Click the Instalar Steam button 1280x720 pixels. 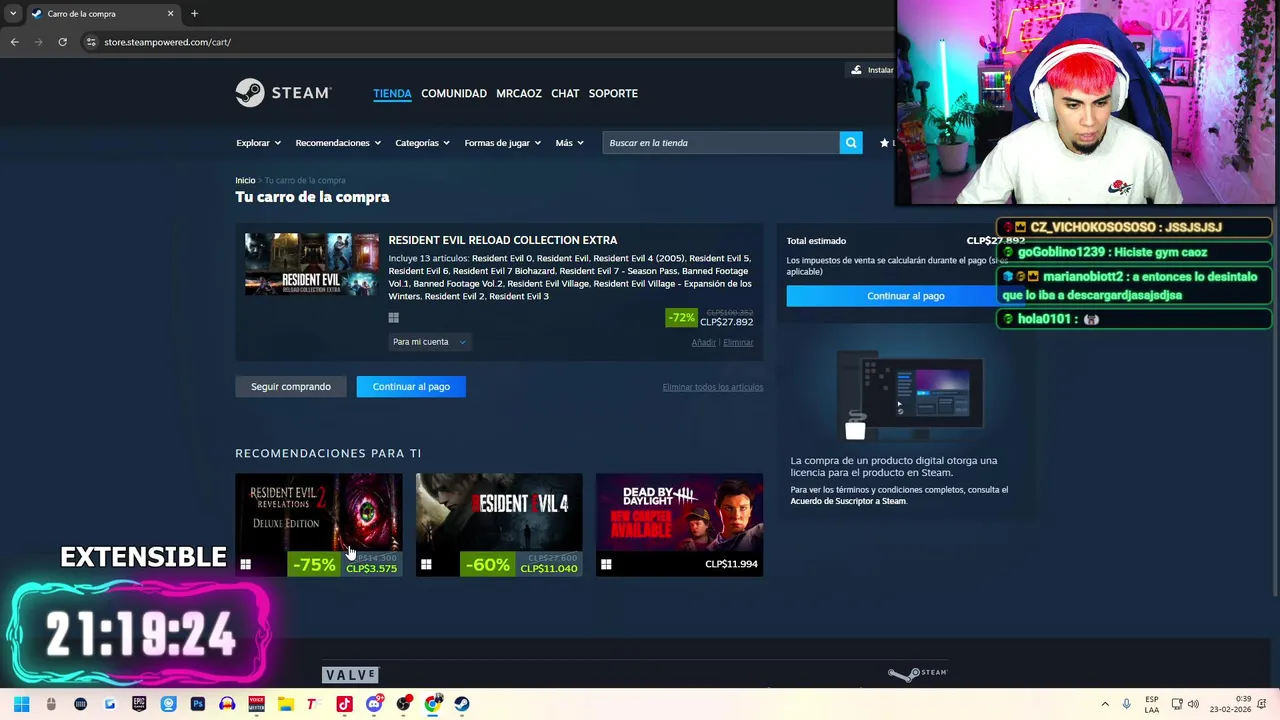coord(871,70)
